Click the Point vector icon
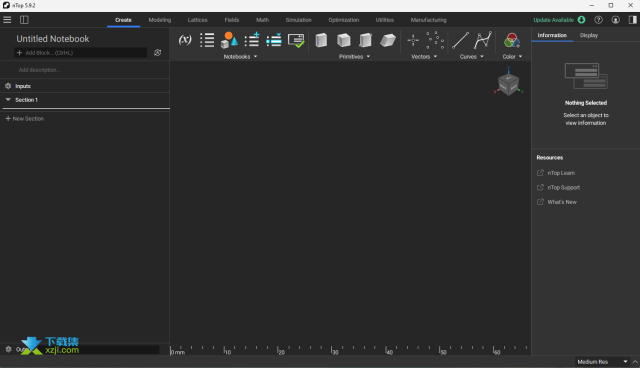Viewport: 640px width, 368px height. (x=413, y=40)
